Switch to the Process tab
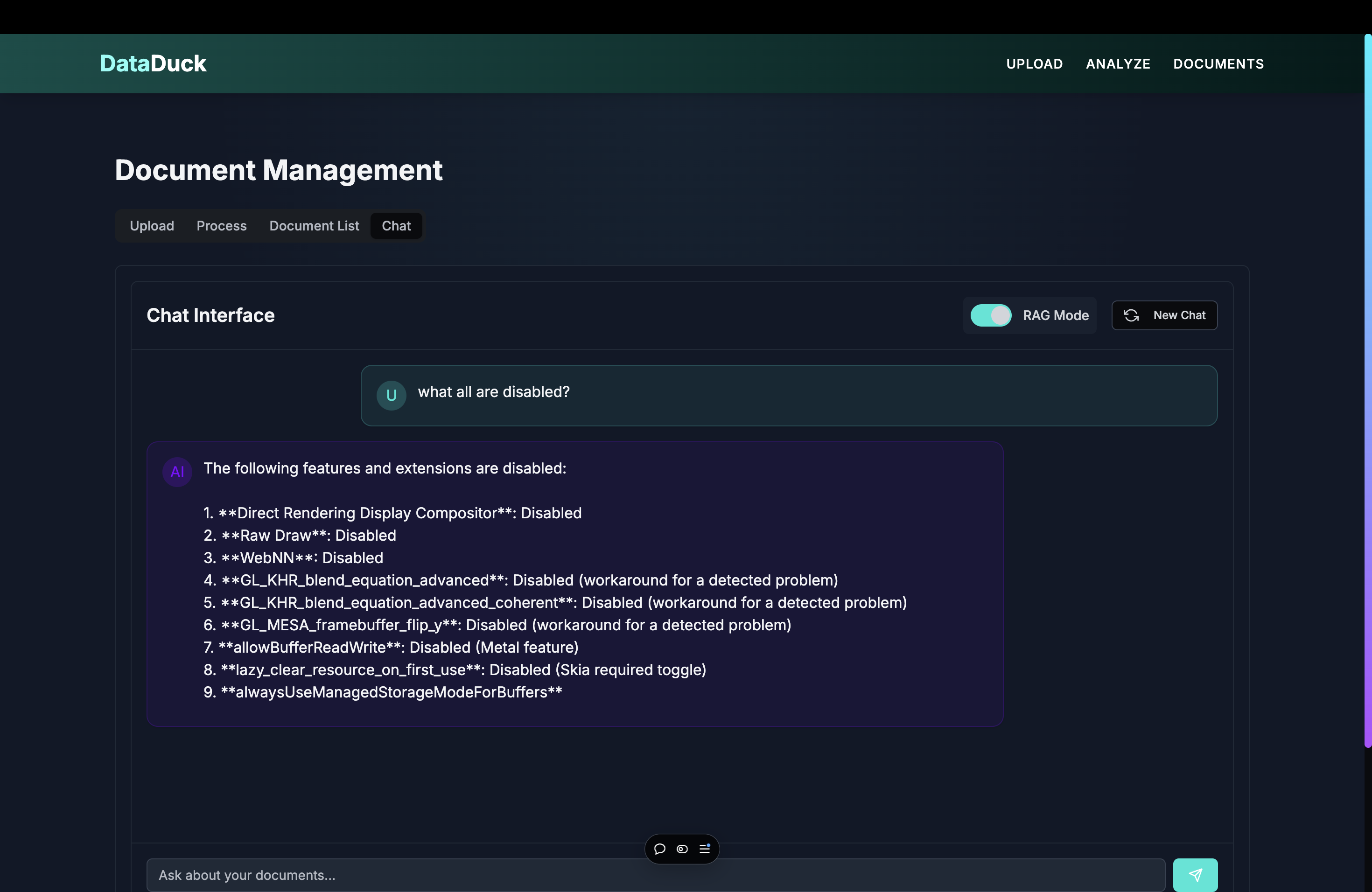The width and height of the screenshot is (1372, 892). click(x=221, y=226)
